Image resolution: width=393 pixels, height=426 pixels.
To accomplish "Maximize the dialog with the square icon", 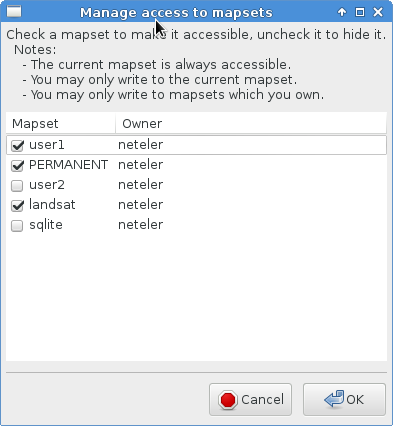I will pyautogui.click(x=360, y=12).
